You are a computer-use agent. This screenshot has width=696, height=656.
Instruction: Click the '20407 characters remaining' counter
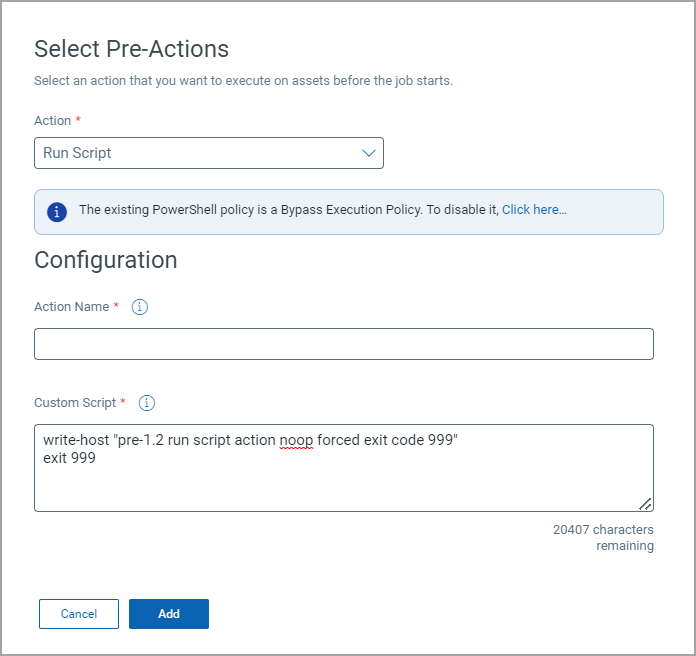(x=603, y=537)
